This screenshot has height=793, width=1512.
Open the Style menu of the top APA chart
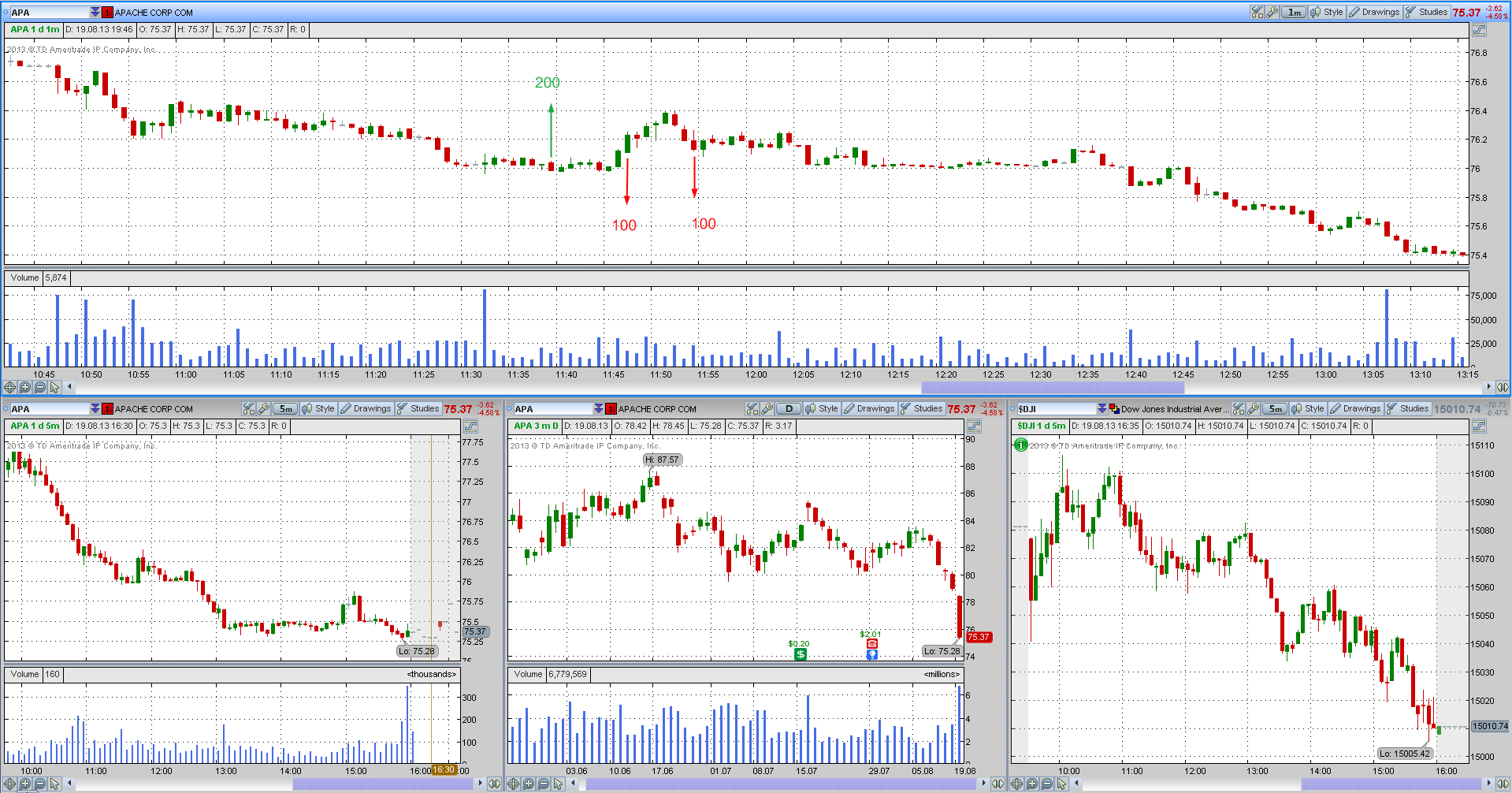1327,12
